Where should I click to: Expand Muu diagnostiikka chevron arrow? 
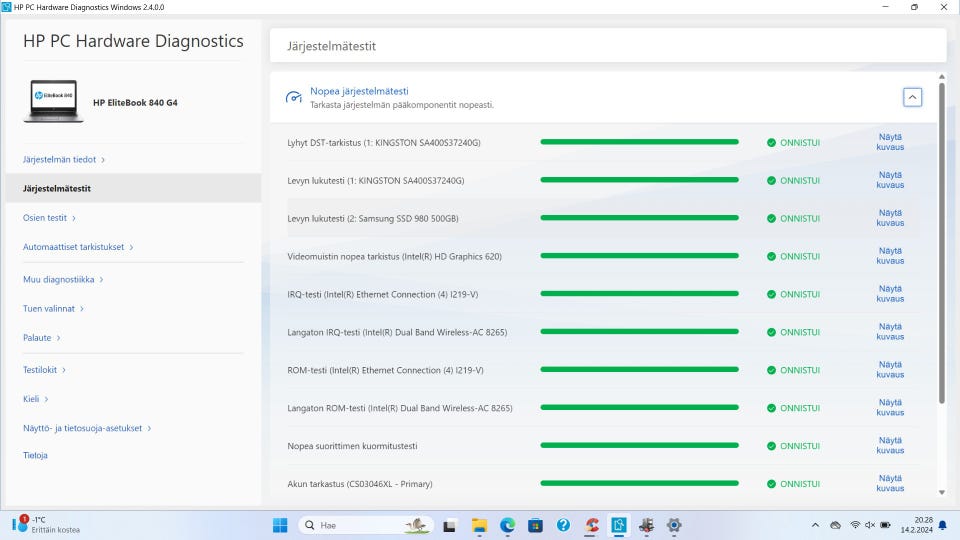click(x=101, y=280)
